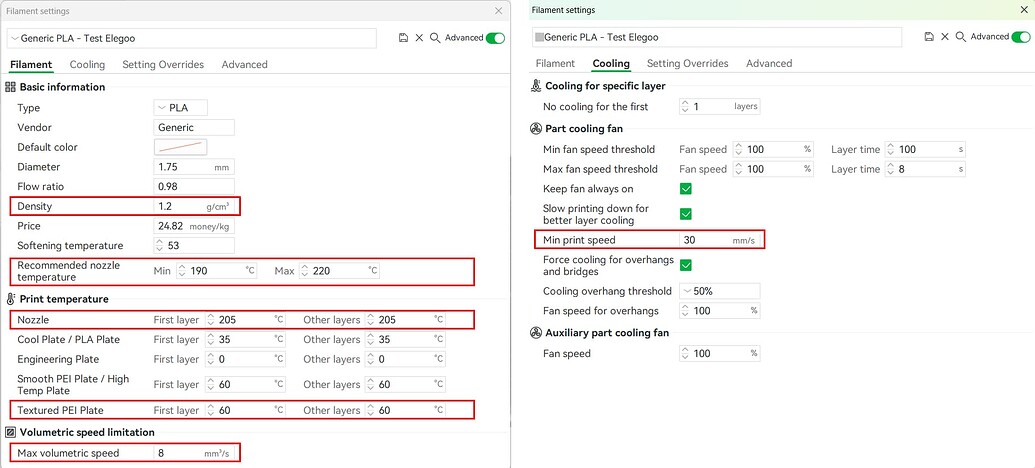Click search icon in left Filament settings window

[x=435, y=38]
